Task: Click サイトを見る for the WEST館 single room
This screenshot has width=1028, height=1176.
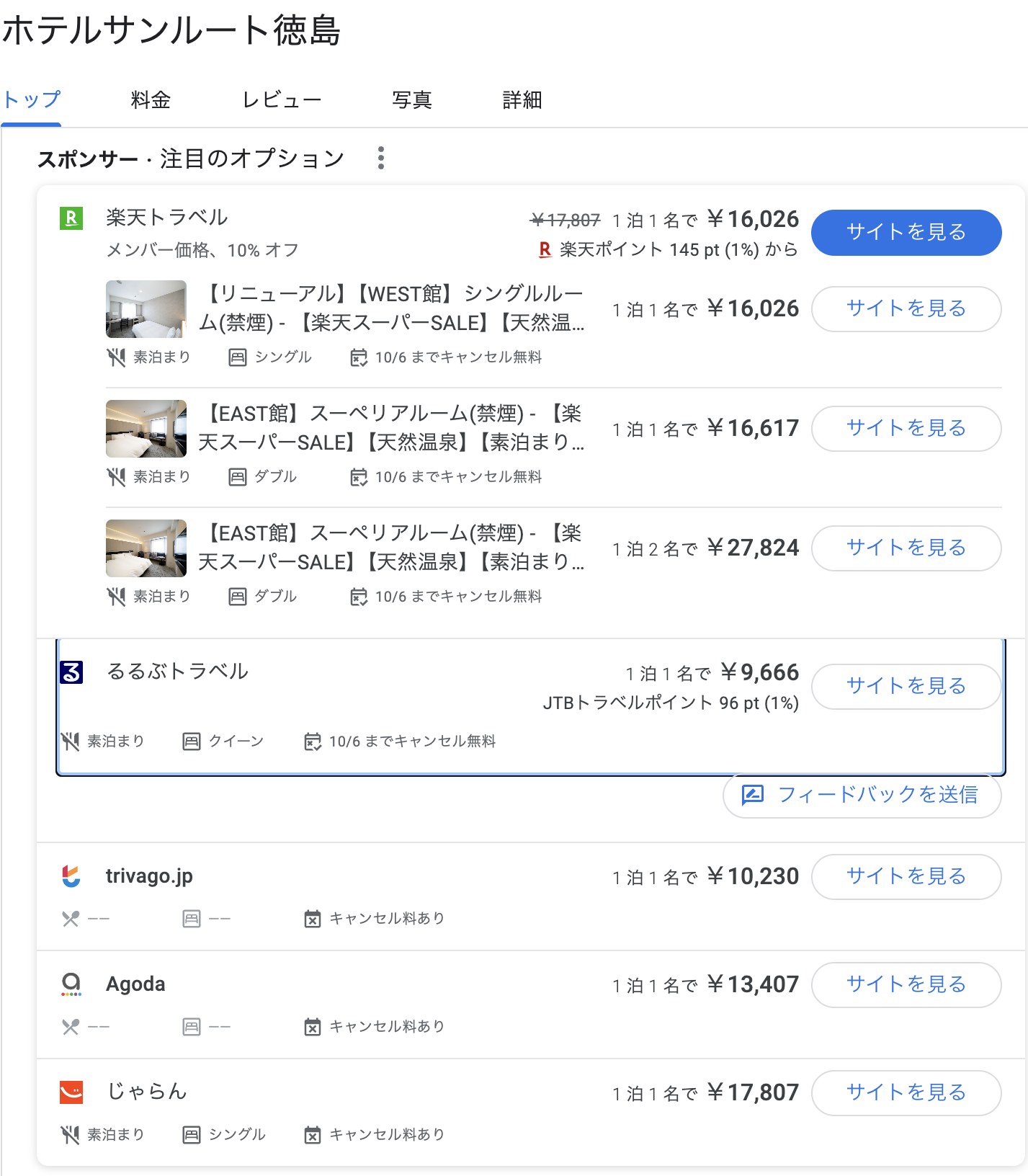Action: 906,308
